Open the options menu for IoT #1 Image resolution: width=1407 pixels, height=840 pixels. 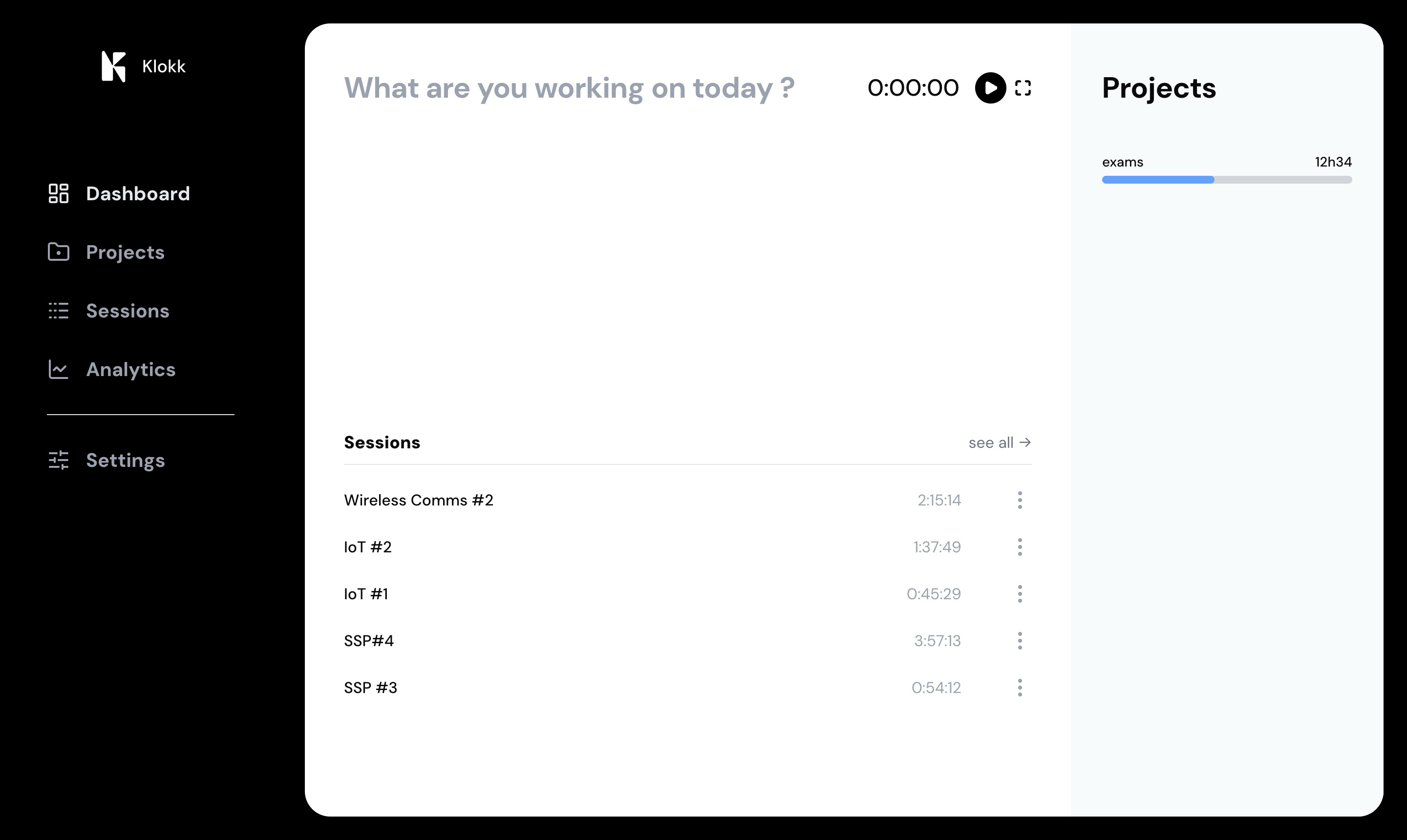1020,594
